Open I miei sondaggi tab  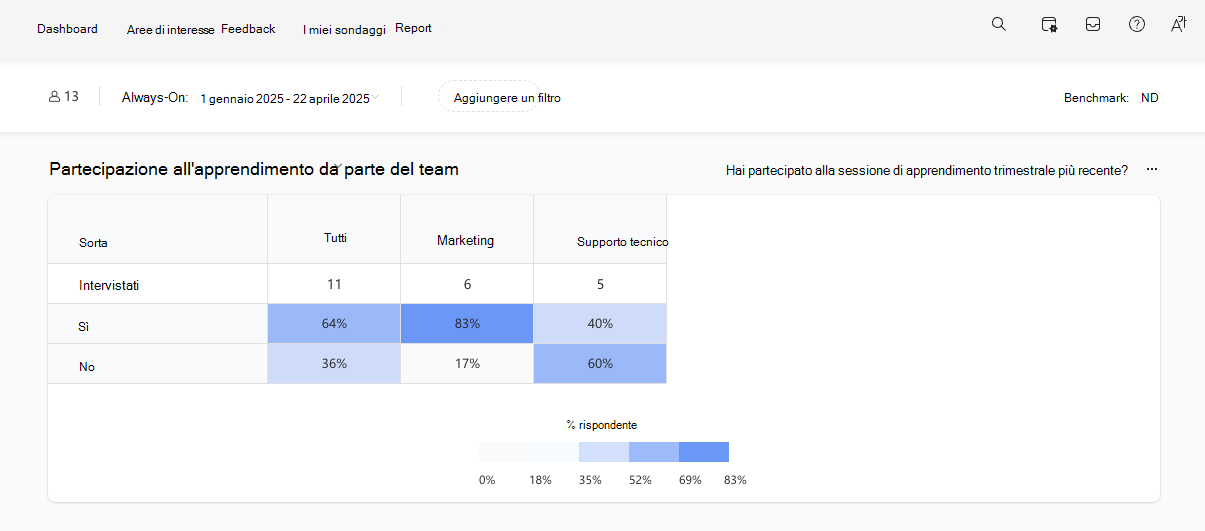pos(344,30)
